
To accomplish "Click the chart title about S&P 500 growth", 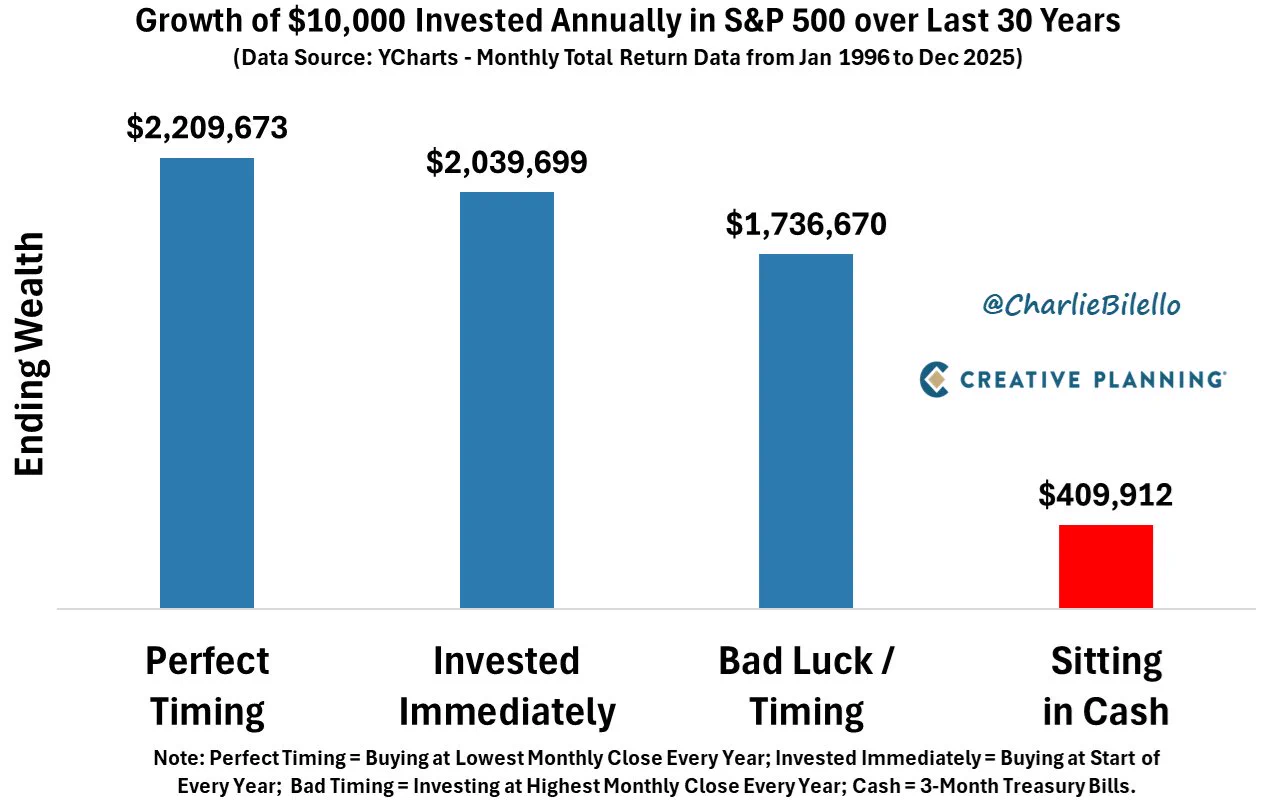I will click(629, 21).
